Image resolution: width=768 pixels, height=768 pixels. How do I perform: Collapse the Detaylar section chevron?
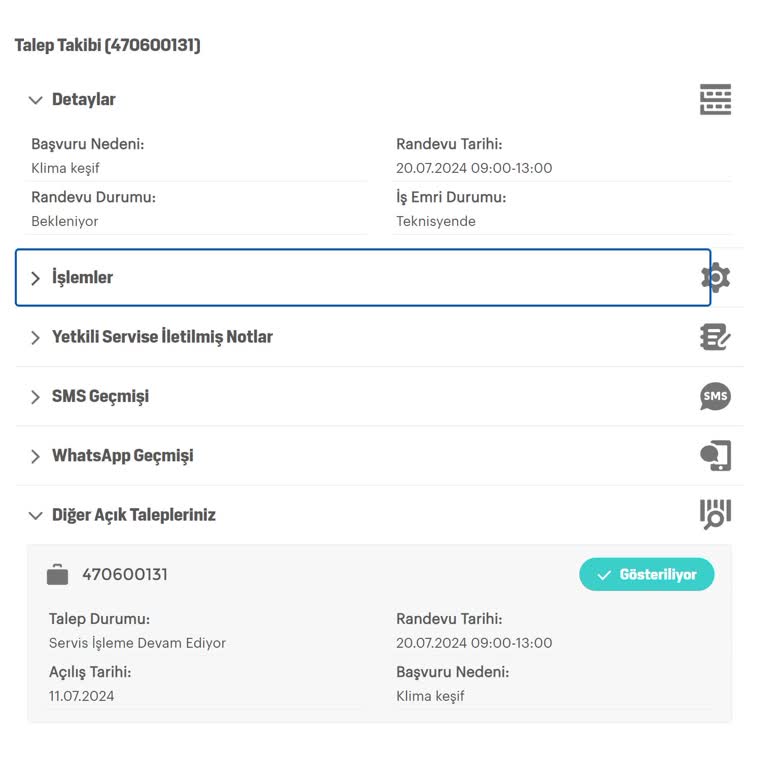point(36,100)
